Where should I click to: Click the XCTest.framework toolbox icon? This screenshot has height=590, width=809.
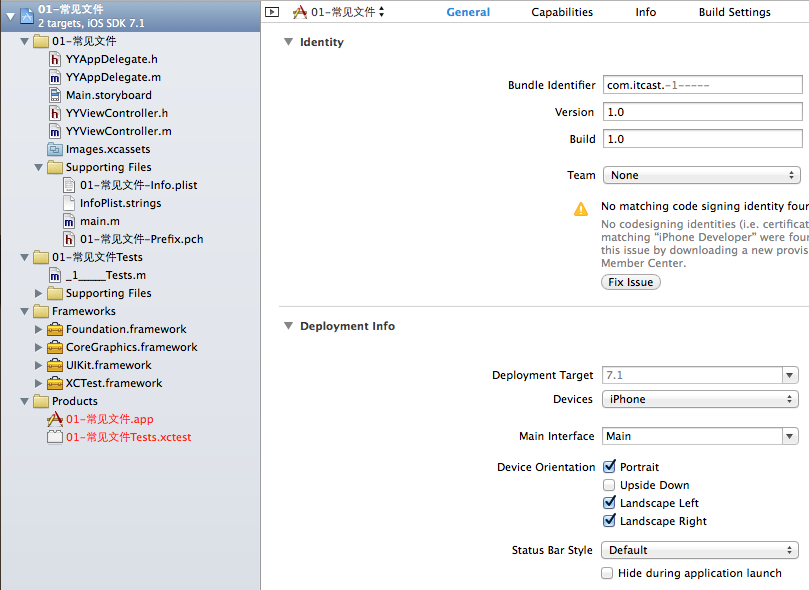55,383
